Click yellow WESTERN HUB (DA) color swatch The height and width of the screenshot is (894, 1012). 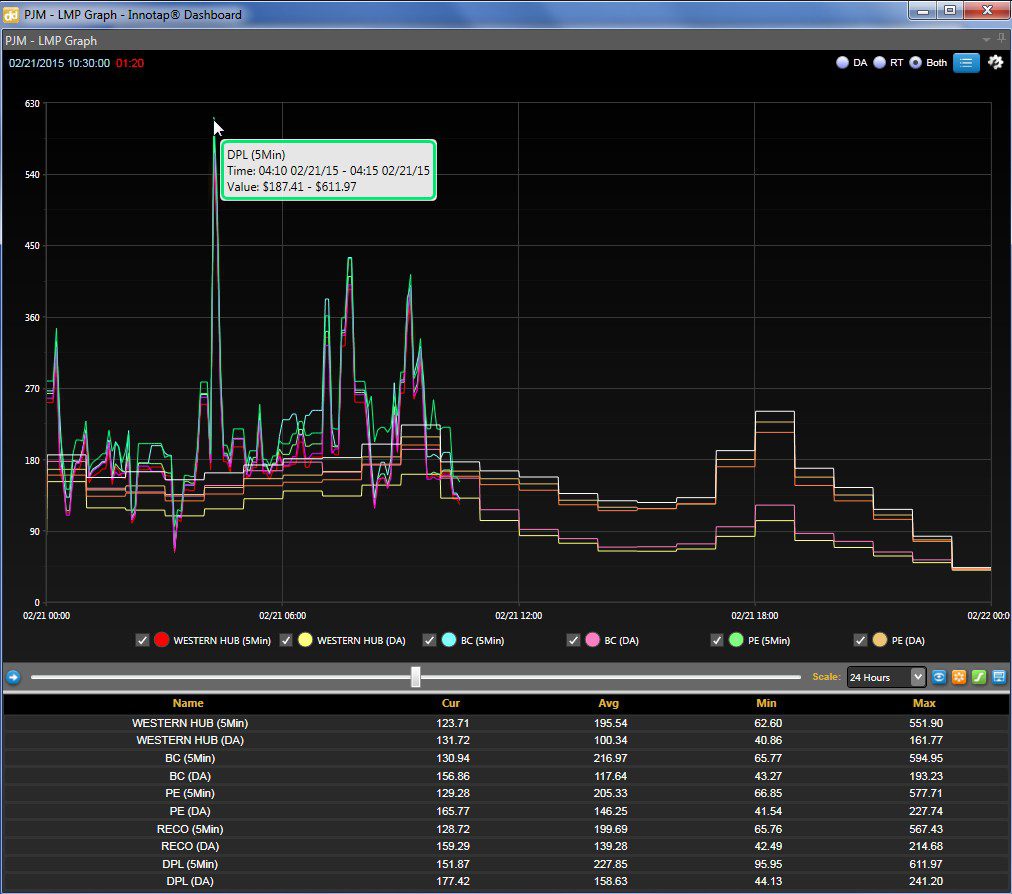(305, 640)
